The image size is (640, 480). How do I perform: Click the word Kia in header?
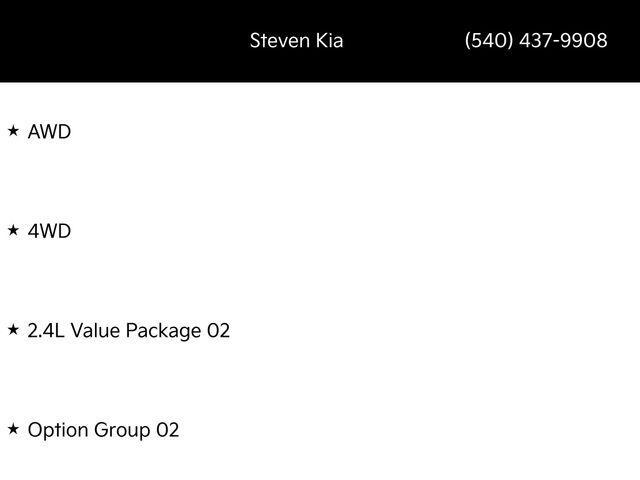(x=329, y=40)
